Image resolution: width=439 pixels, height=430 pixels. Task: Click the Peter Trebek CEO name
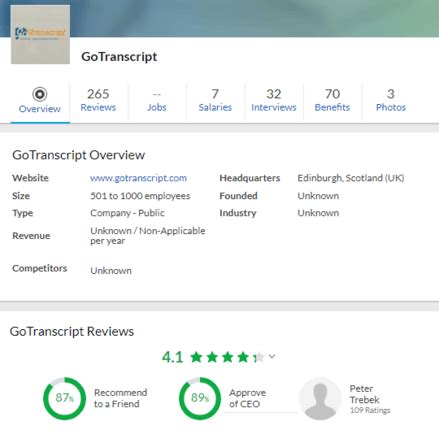coord(364,394)
